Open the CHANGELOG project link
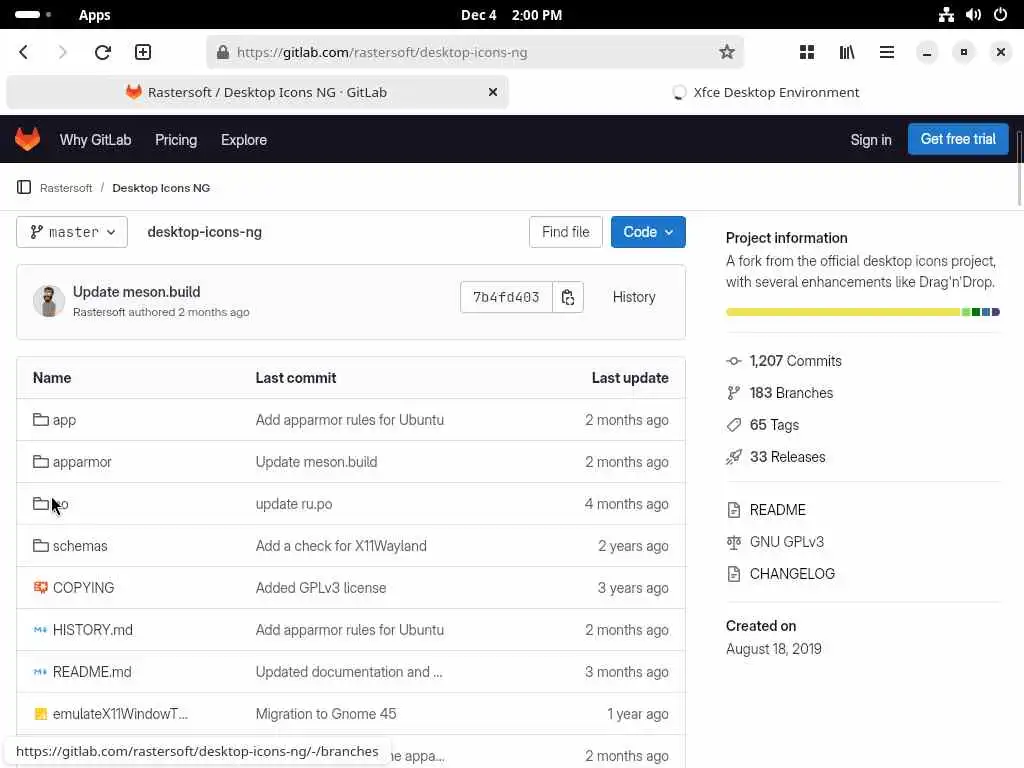1024x768 pixels. point(792,574)
